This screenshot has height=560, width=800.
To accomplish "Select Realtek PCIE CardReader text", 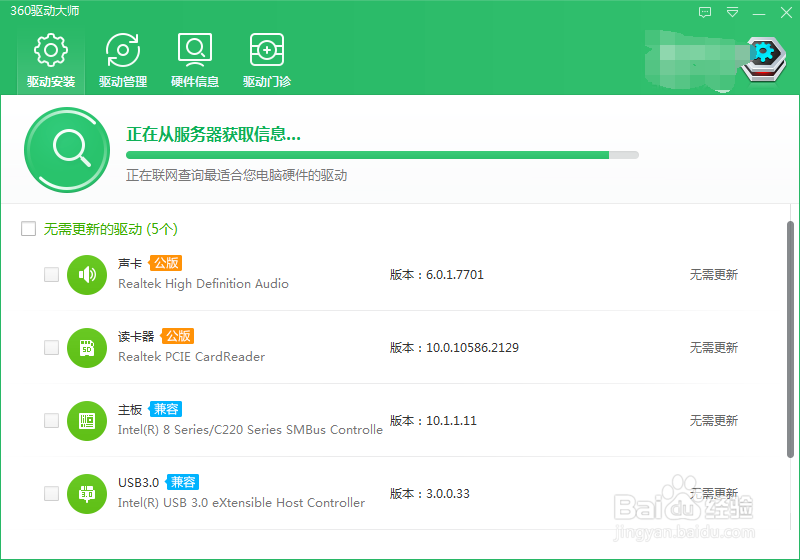I will pyautogui.click(x=192, y=357).
